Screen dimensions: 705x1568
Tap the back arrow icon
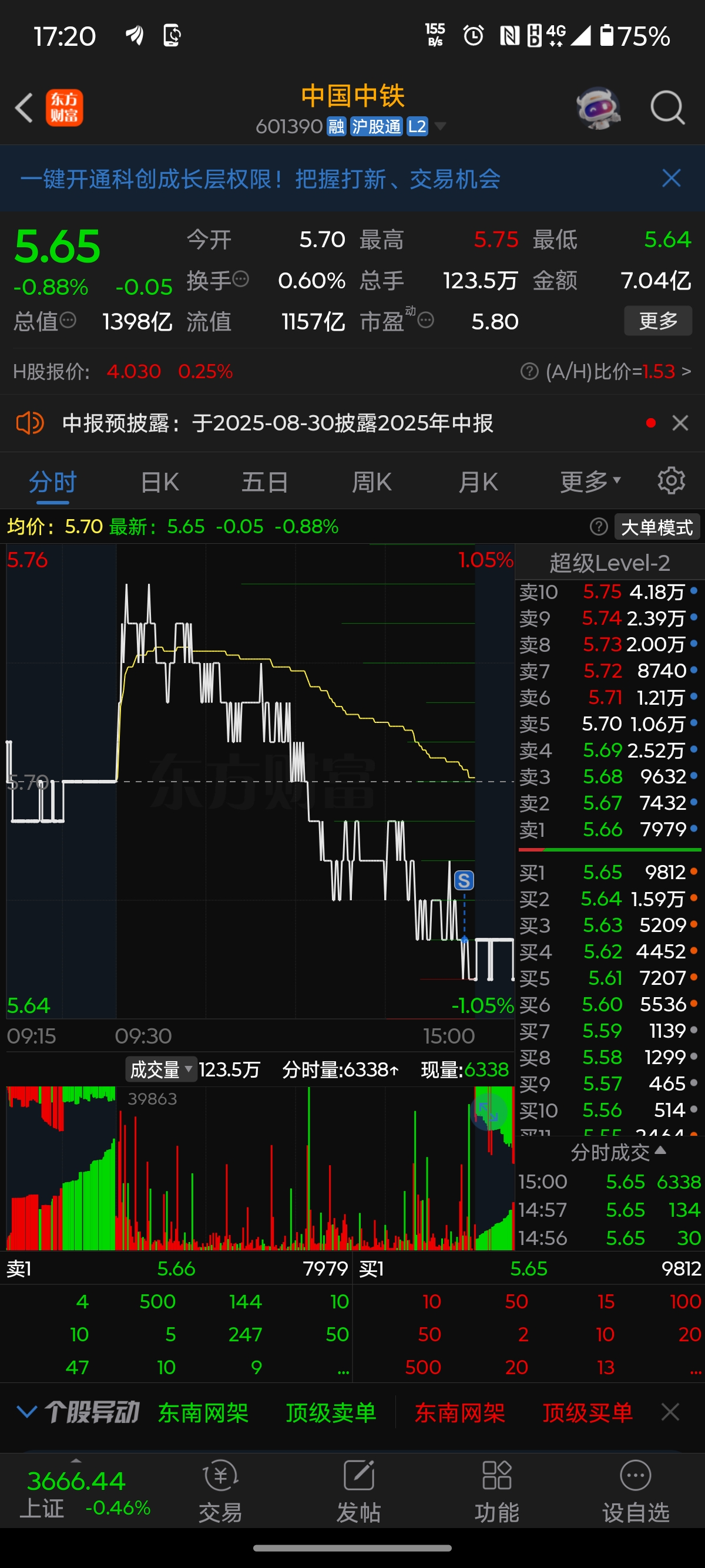23,108
